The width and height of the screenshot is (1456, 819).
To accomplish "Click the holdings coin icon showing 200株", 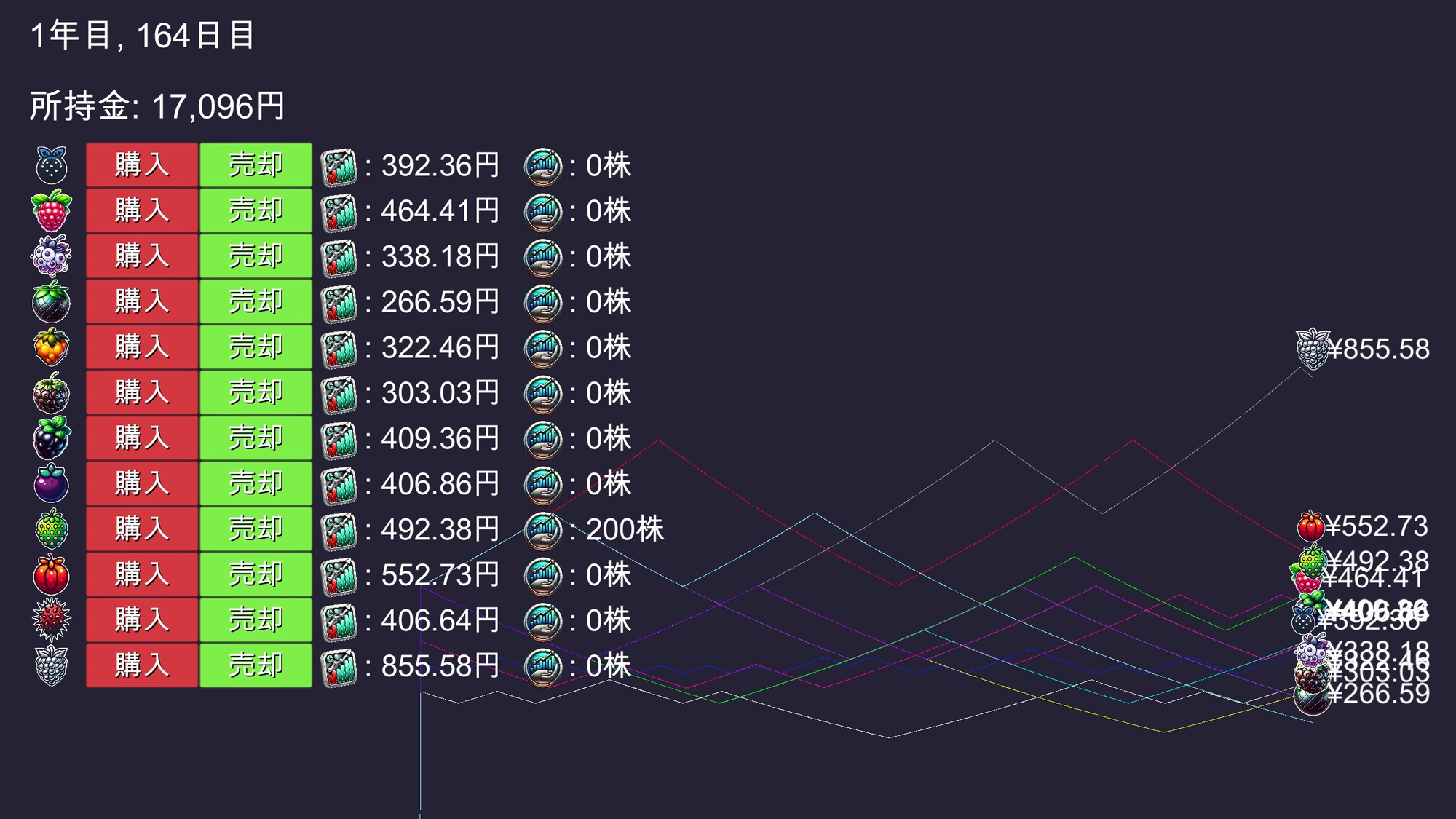I will coord(543,530).
